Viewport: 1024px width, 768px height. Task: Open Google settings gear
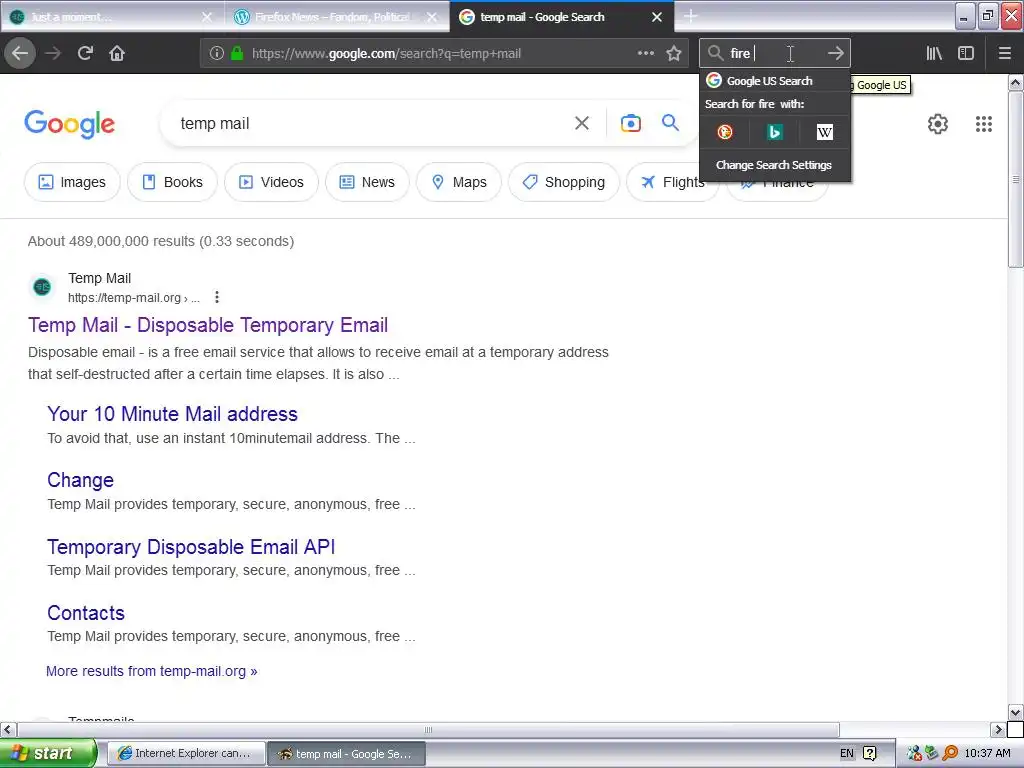click(x=937, y=124)
